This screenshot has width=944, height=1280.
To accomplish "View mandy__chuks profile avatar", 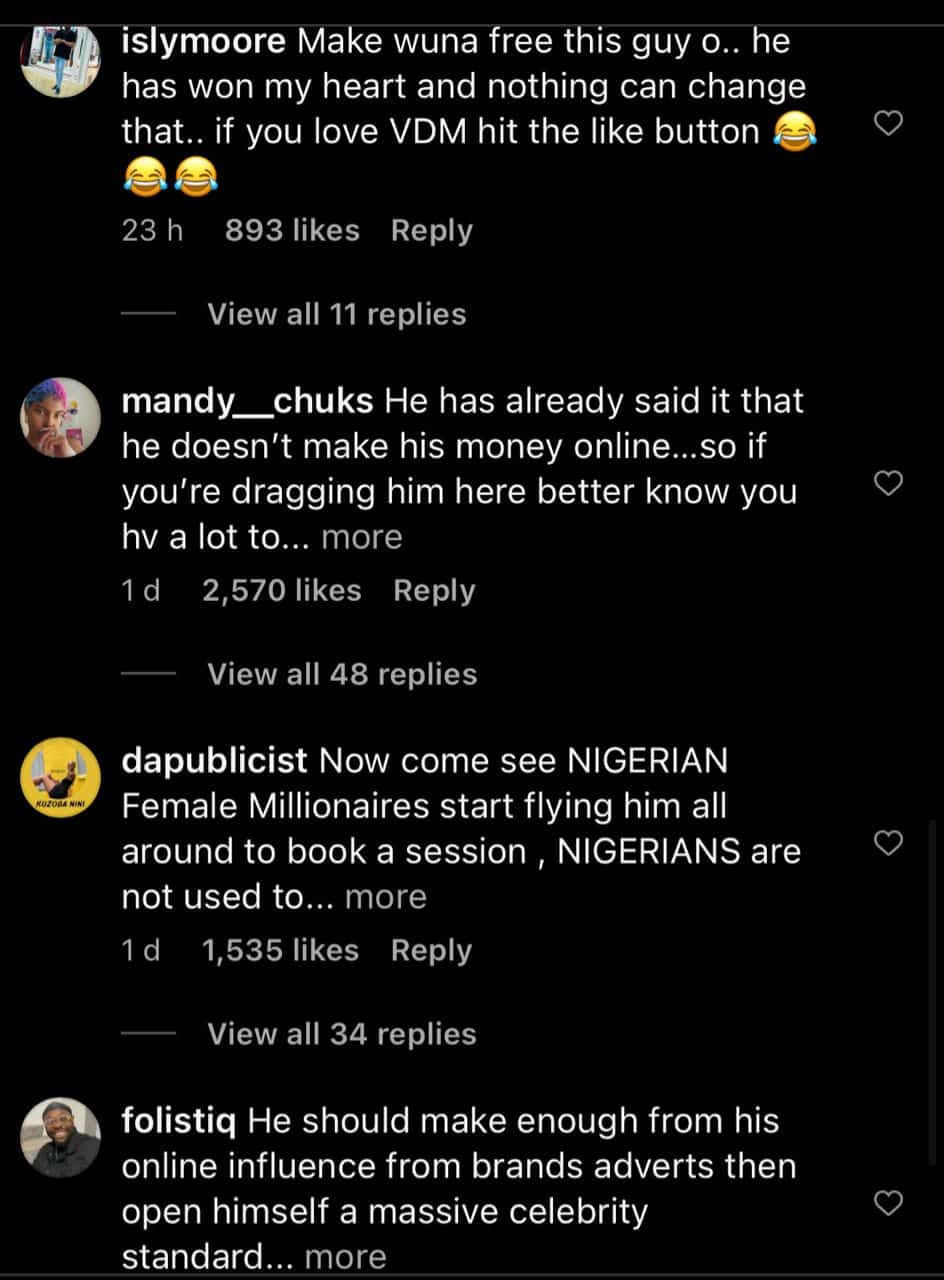I will click(60, 417).
